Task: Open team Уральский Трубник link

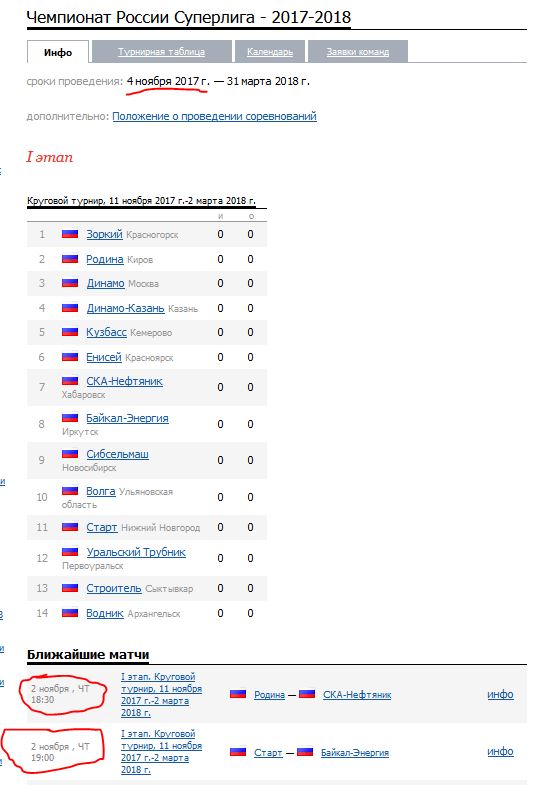Action: pyautogui.click(x=136, y=552)
